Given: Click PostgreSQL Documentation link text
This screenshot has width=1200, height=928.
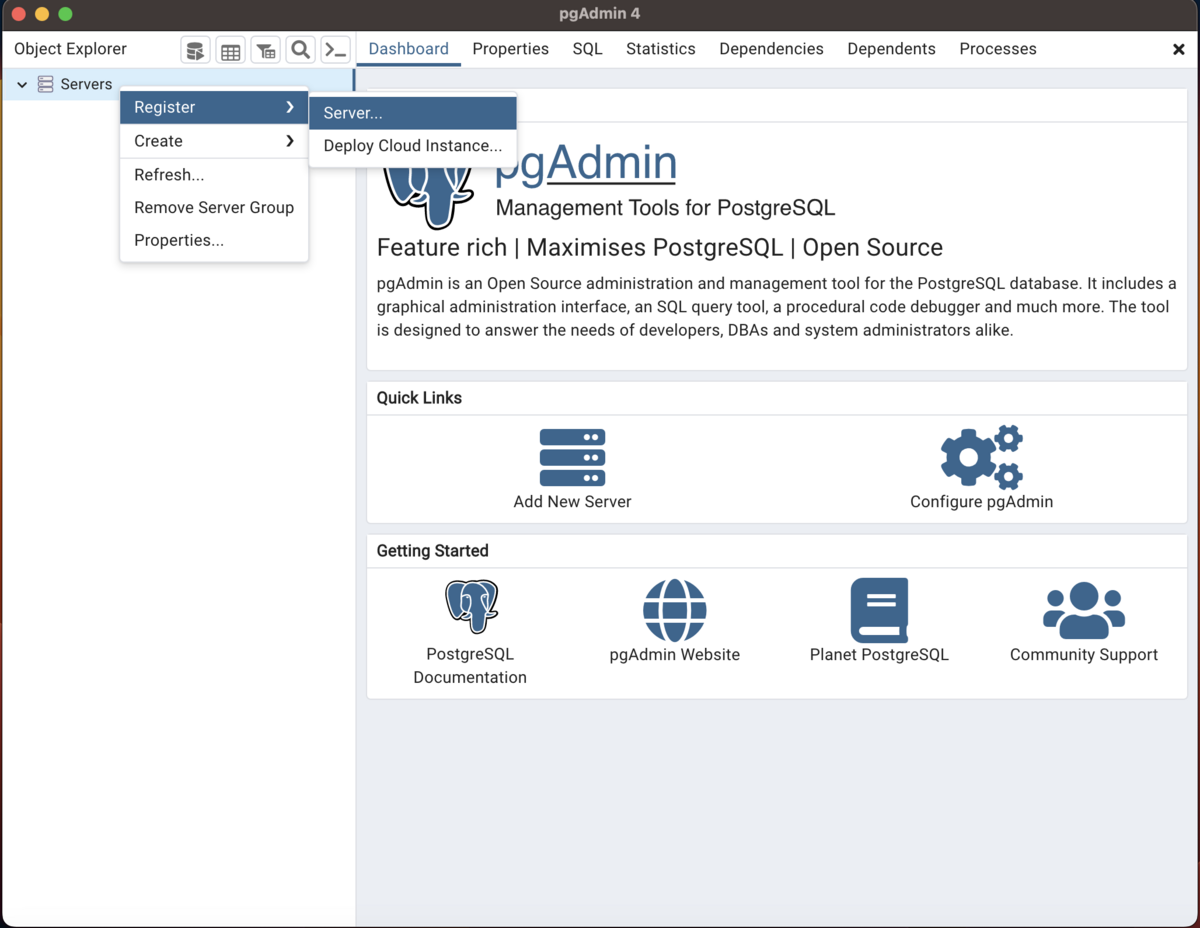Looking at the screenshot, I should pos(470,666).
